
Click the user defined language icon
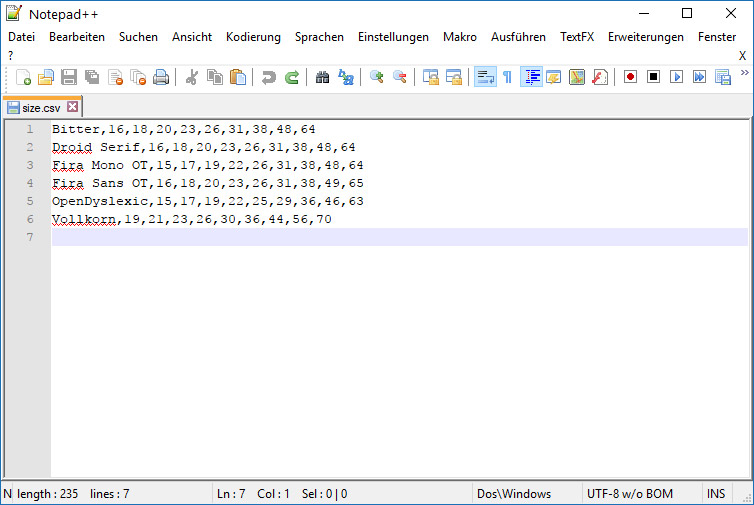[553, 77]
